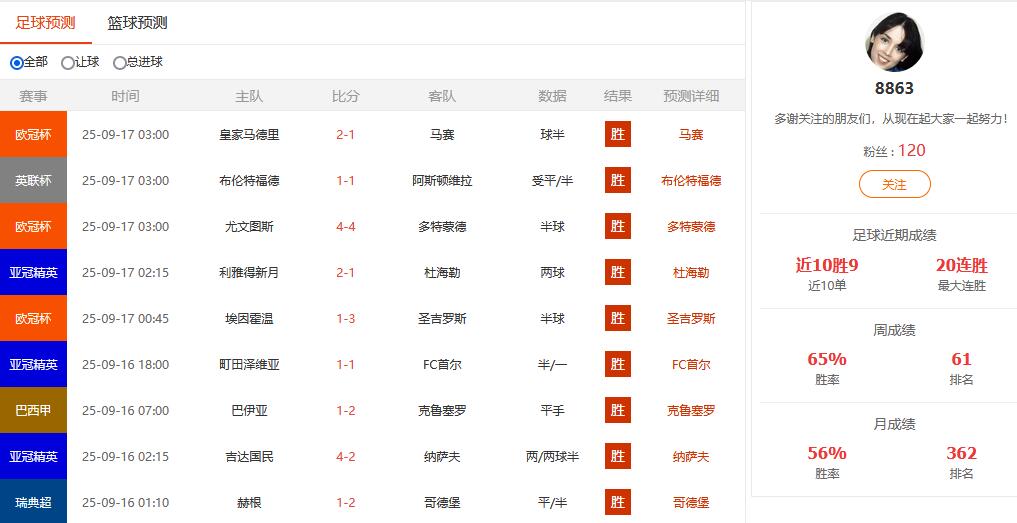Select the 总进球 filter radio button

(x=119, y=63)
